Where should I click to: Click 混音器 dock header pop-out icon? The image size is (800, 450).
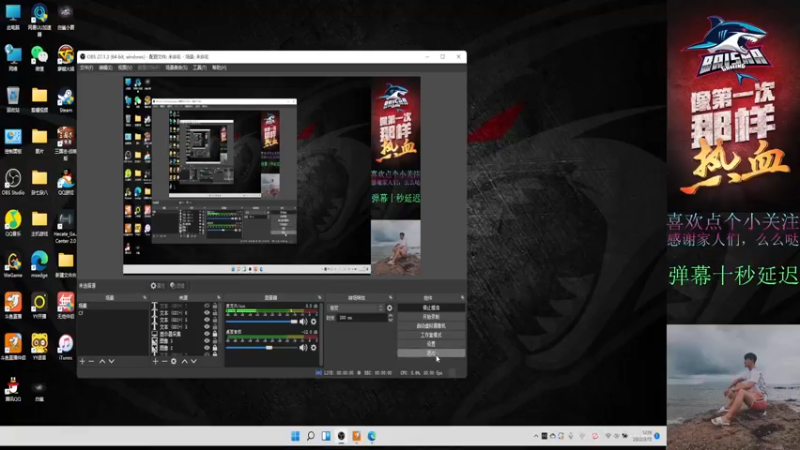click(320, 297)
